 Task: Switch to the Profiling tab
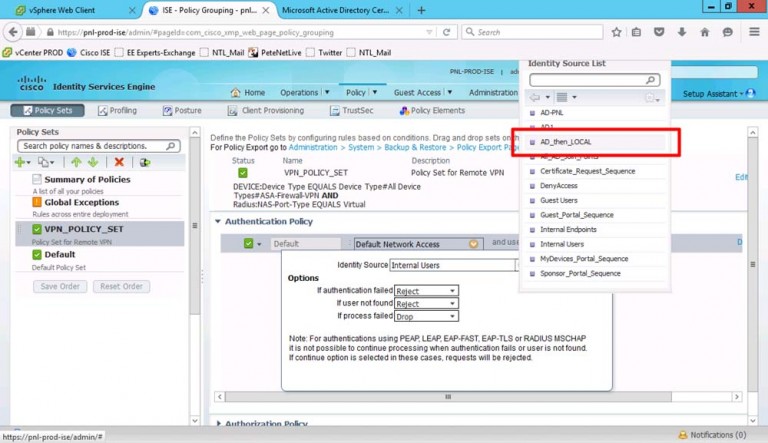pyautogui.click(x=118, y=110)
